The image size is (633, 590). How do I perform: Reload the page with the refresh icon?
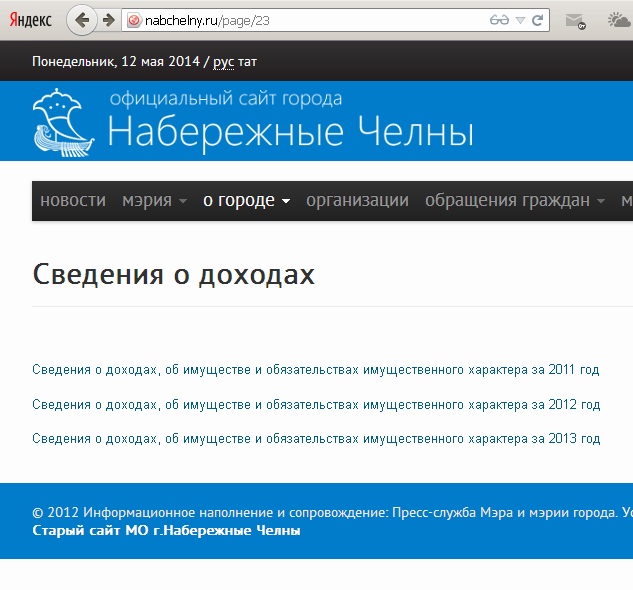[538, 20]
